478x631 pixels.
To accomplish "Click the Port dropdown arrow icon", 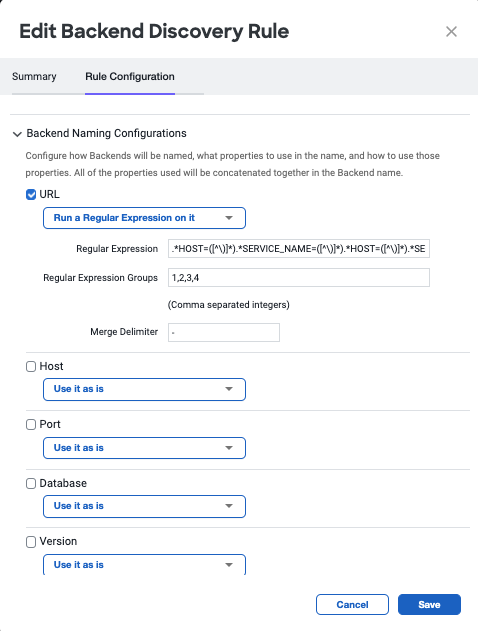I will 229,447.
